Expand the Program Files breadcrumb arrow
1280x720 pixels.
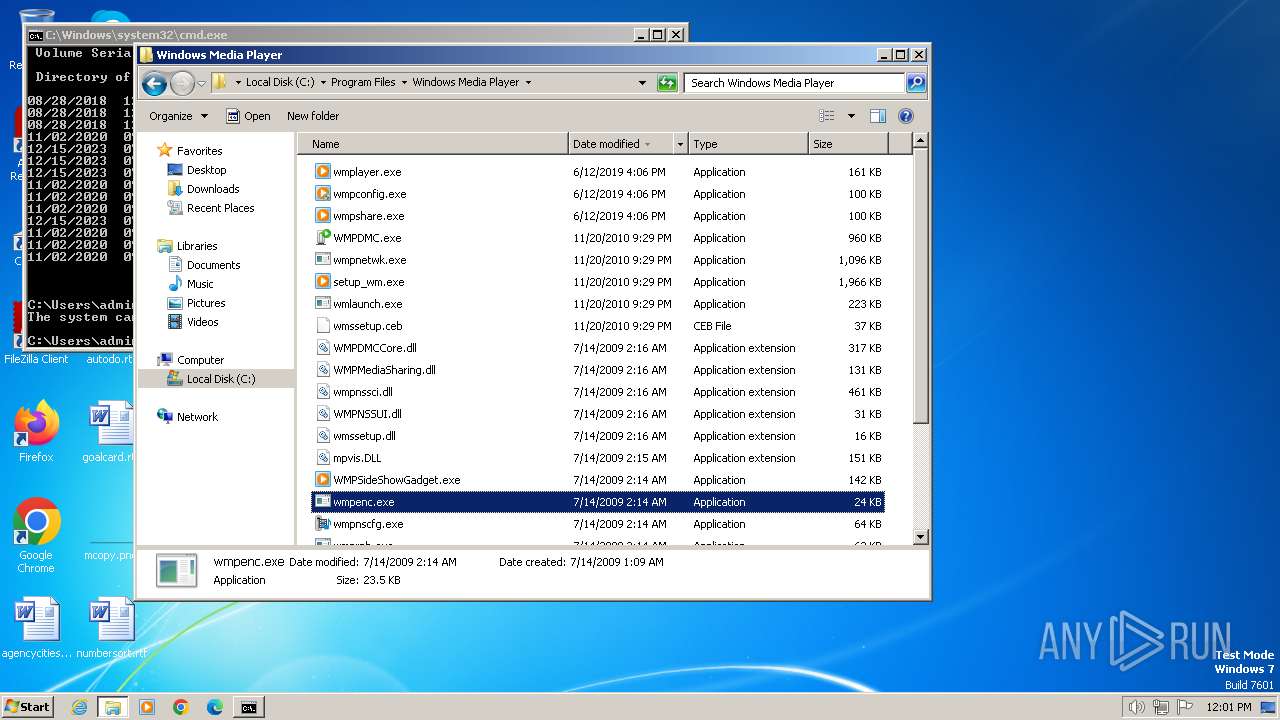(403, 83)
